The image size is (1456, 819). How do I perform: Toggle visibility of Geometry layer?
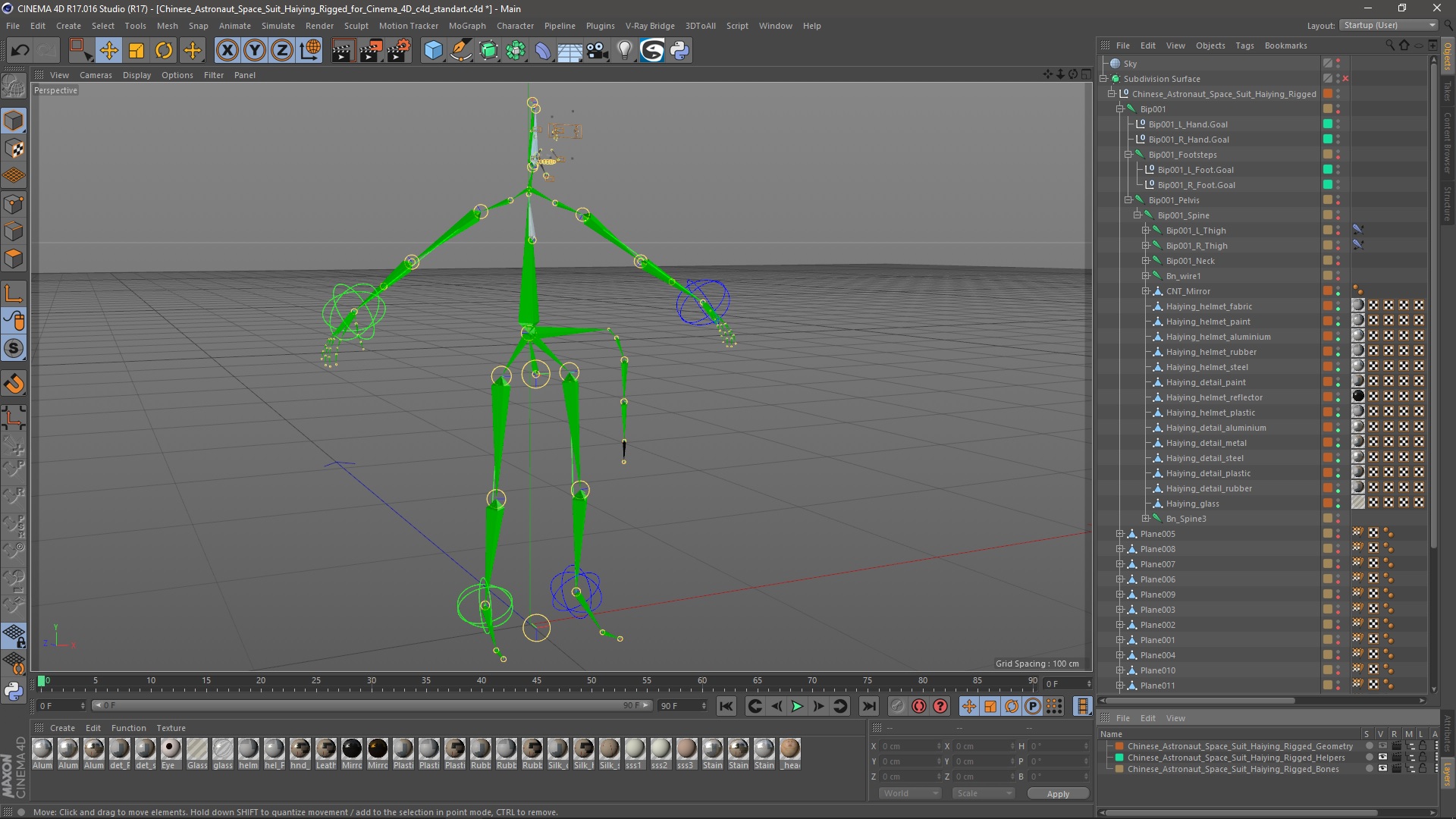[1382, 746]
